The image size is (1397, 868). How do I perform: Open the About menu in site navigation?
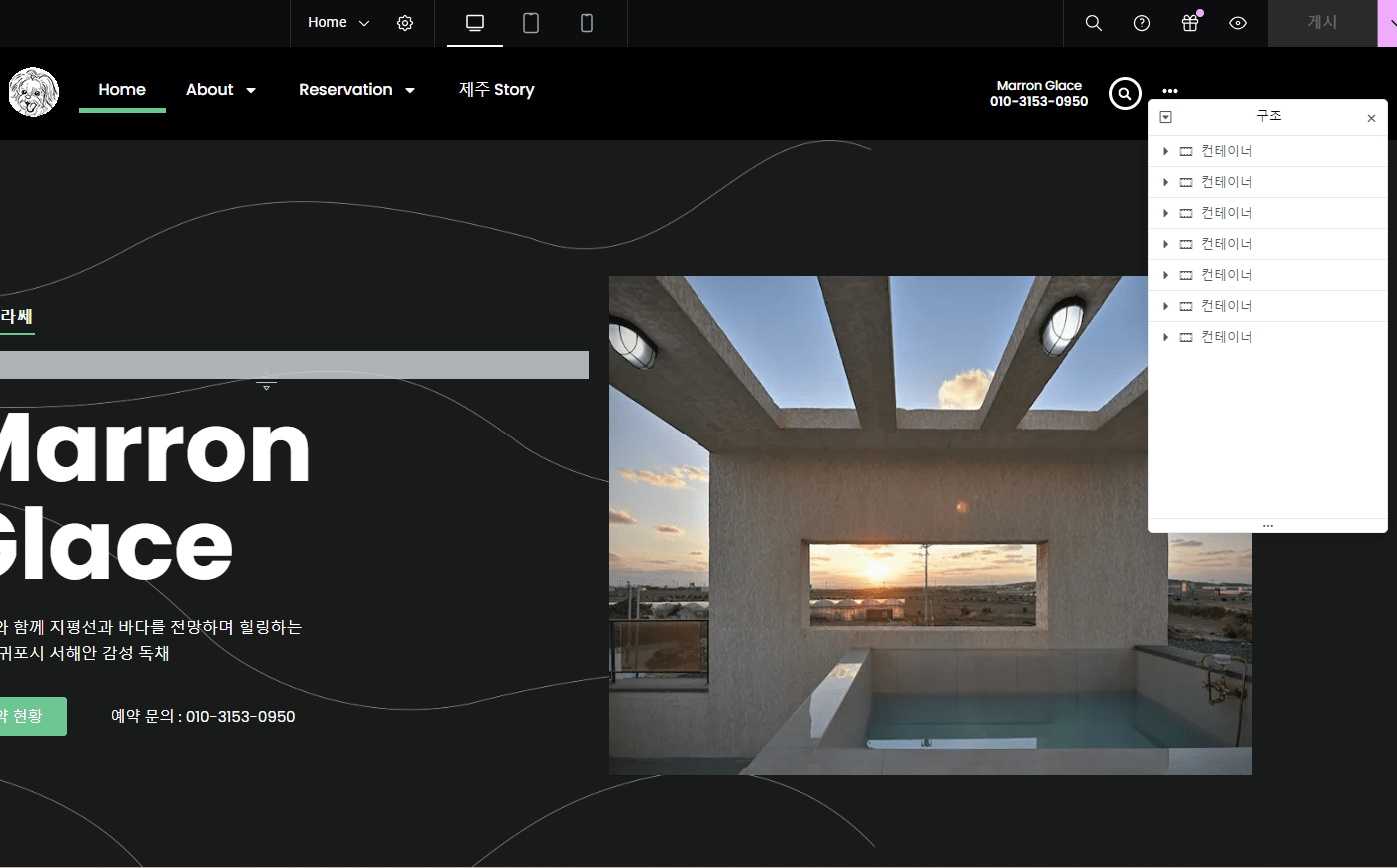[220, 90]
